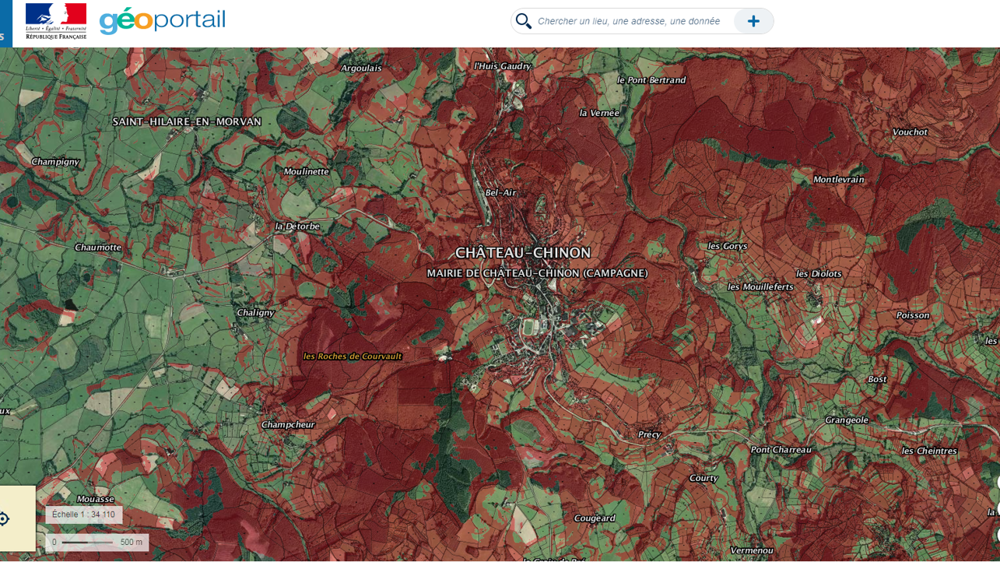Click the Château-Chinon town label
Image resolution: width=1000 pixels, height=562 pixels.
tap(523, 253)
